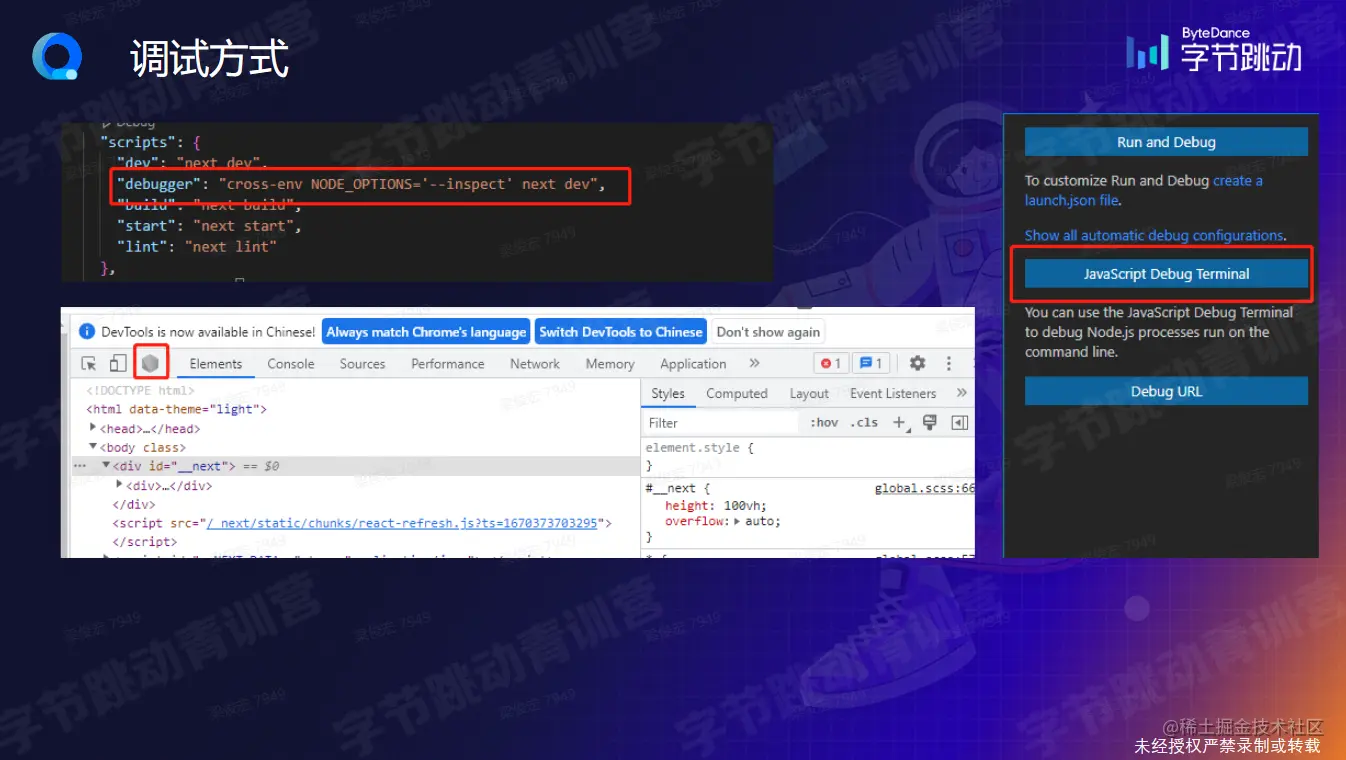The height and width of the screenshot is (760, 1346).
Task: Click the JavaScript Debug Terminal button
Action: pyautogui.click(x=1166, y=274)
